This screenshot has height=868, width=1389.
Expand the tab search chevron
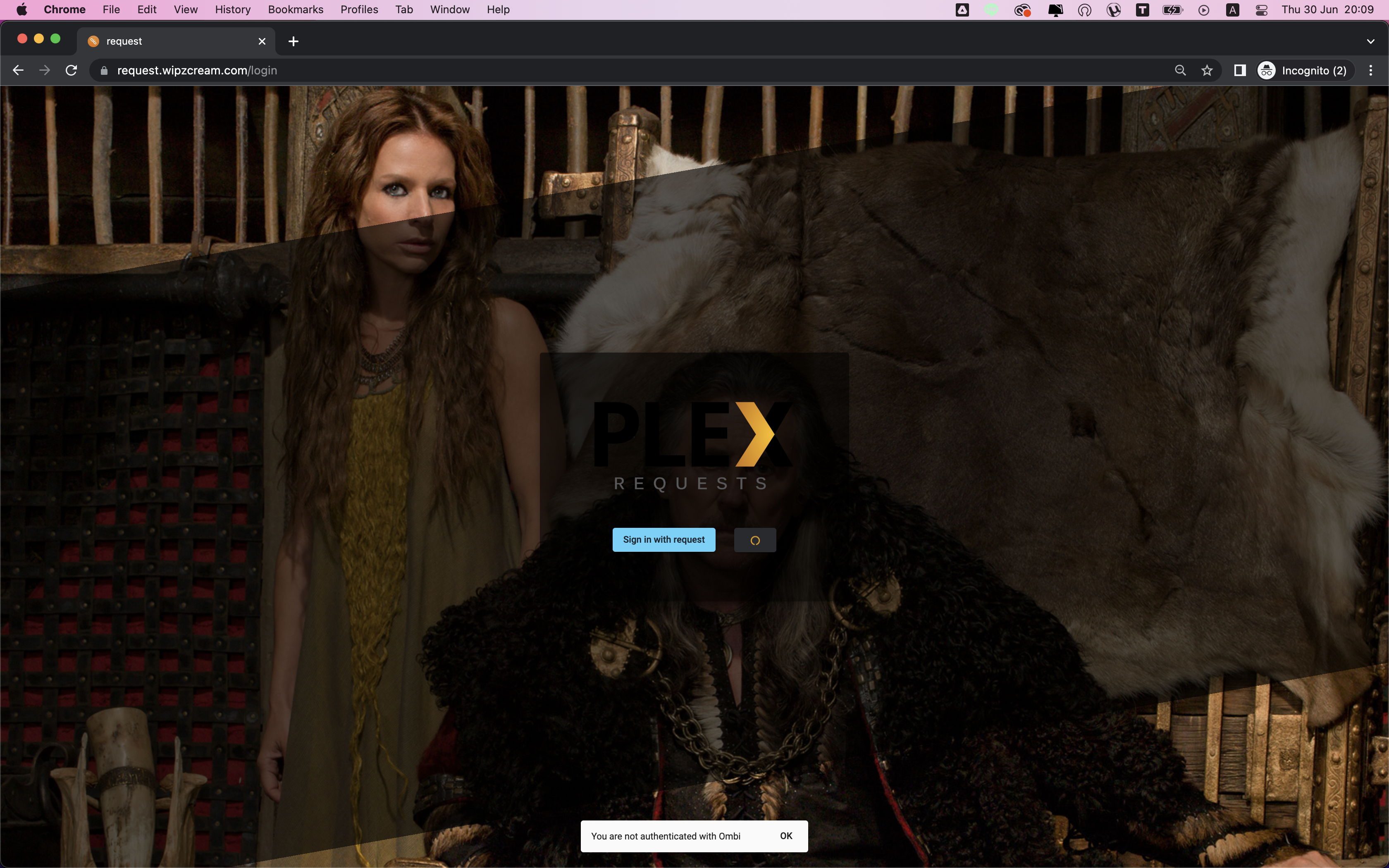tap(1371, 41)
